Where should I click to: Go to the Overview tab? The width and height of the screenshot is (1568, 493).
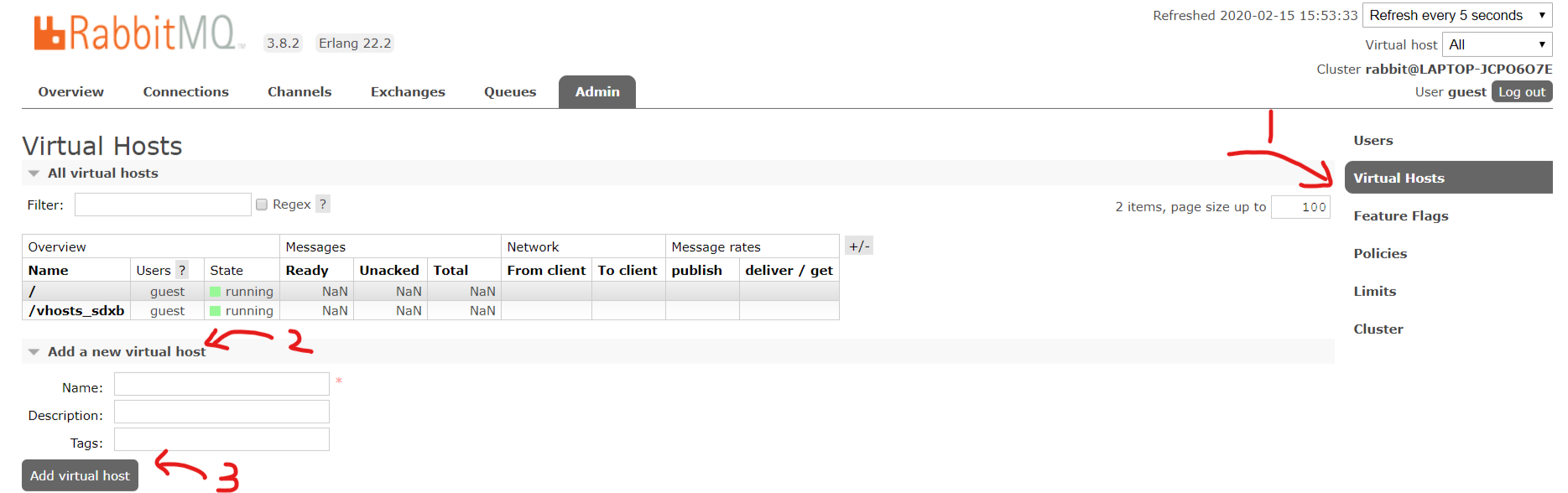click(71, 92)
